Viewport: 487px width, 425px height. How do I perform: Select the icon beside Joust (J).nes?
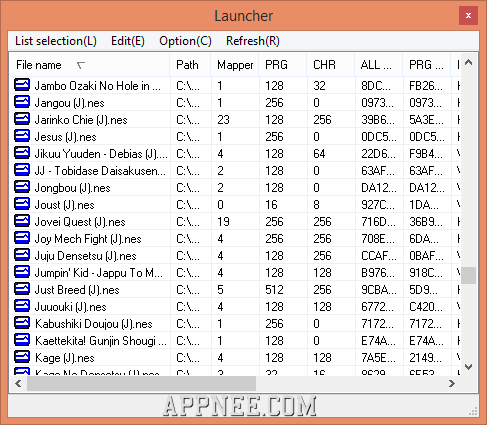pyautogui.click(x=22, y=204)
